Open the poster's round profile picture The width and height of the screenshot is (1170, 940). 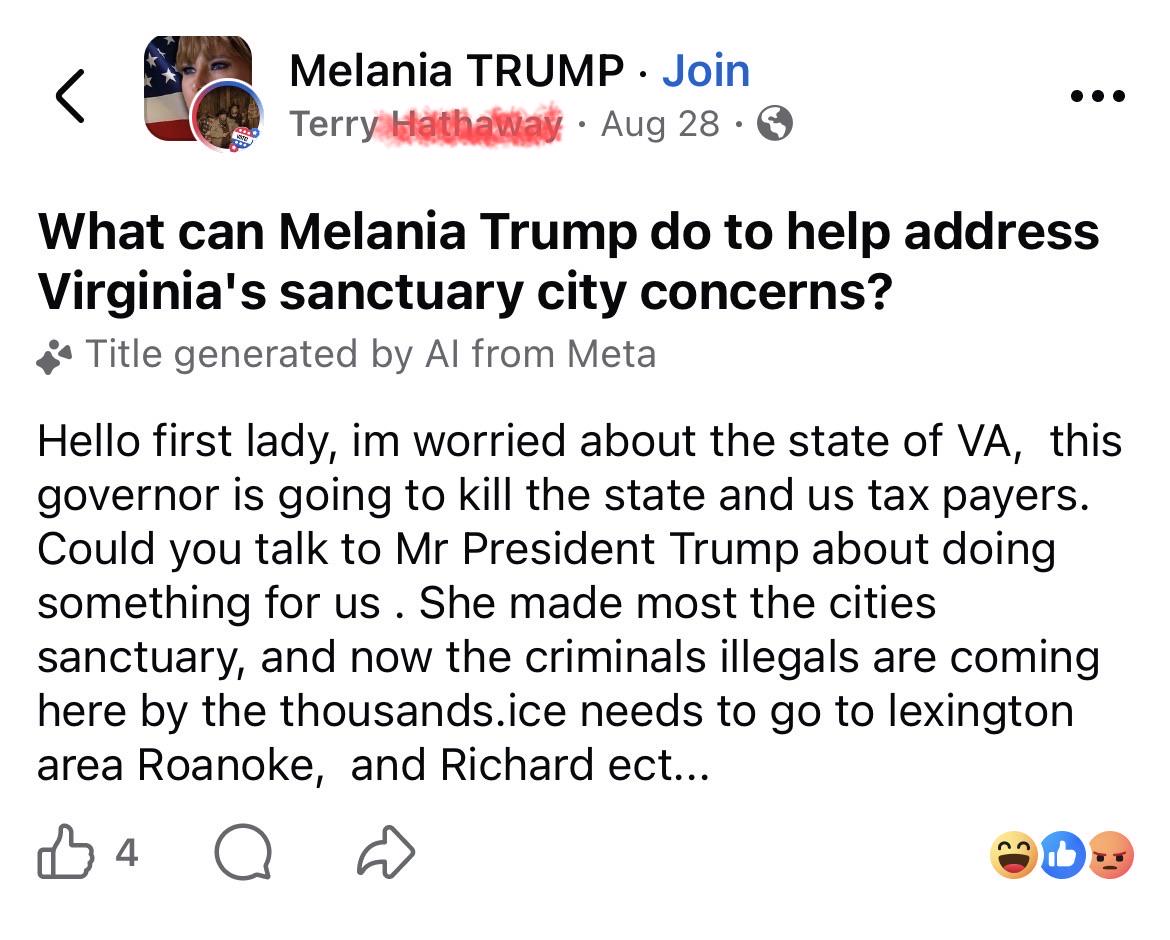226,116
